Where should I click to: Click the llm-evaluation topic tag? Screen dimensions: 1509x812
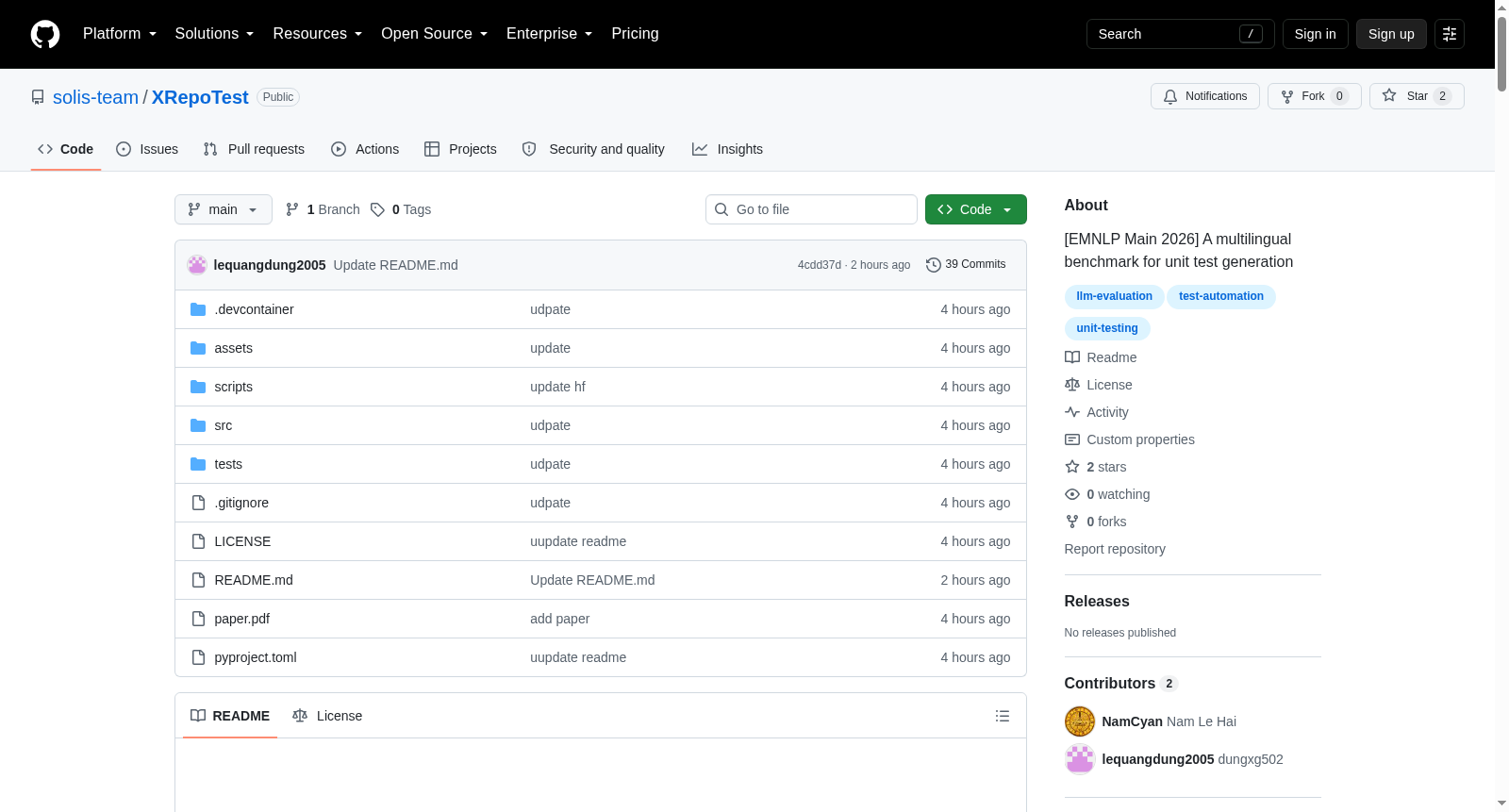(x=1114, y=296)
